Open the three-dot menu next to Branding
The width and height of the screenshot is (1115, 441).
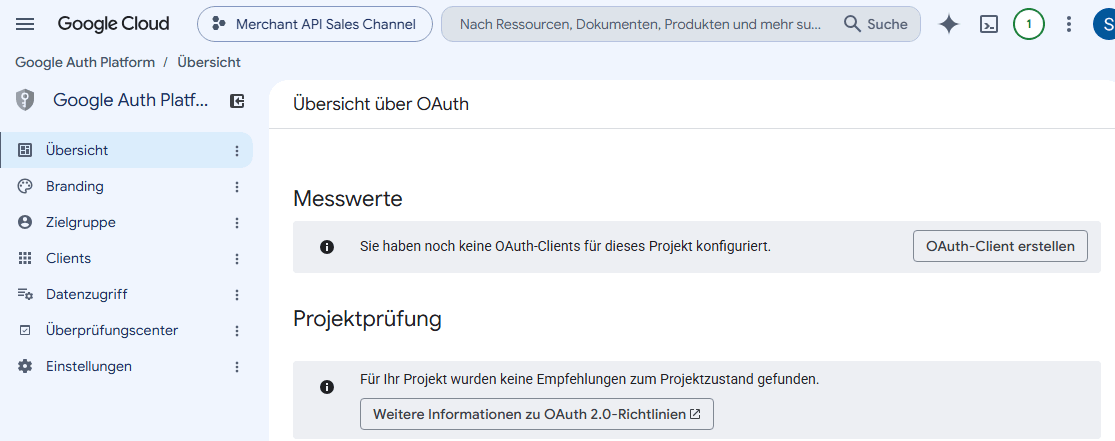(x=237, y=187)
